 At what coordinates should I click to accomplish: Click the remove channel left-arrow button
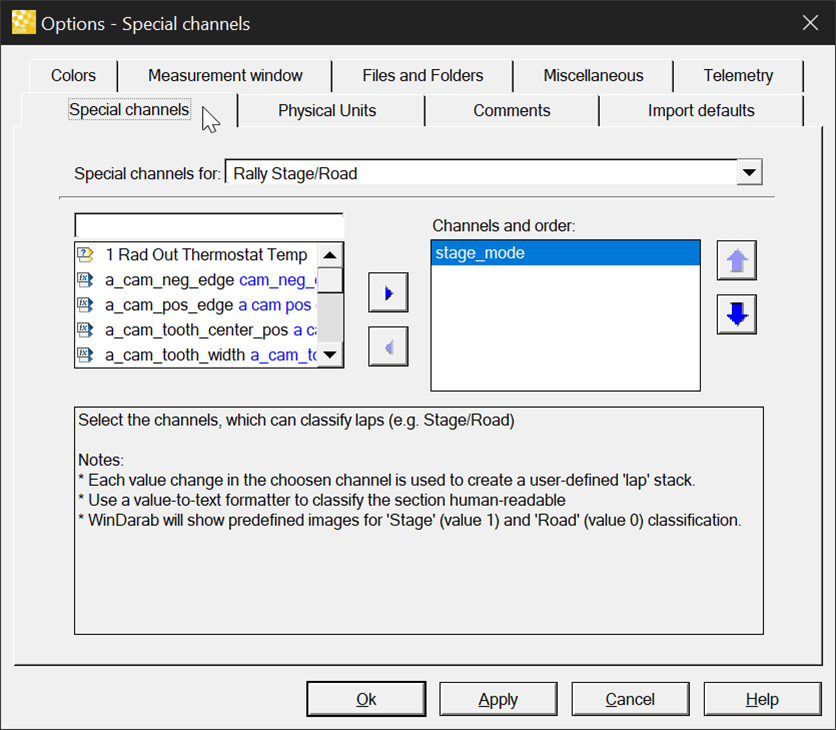388,347
